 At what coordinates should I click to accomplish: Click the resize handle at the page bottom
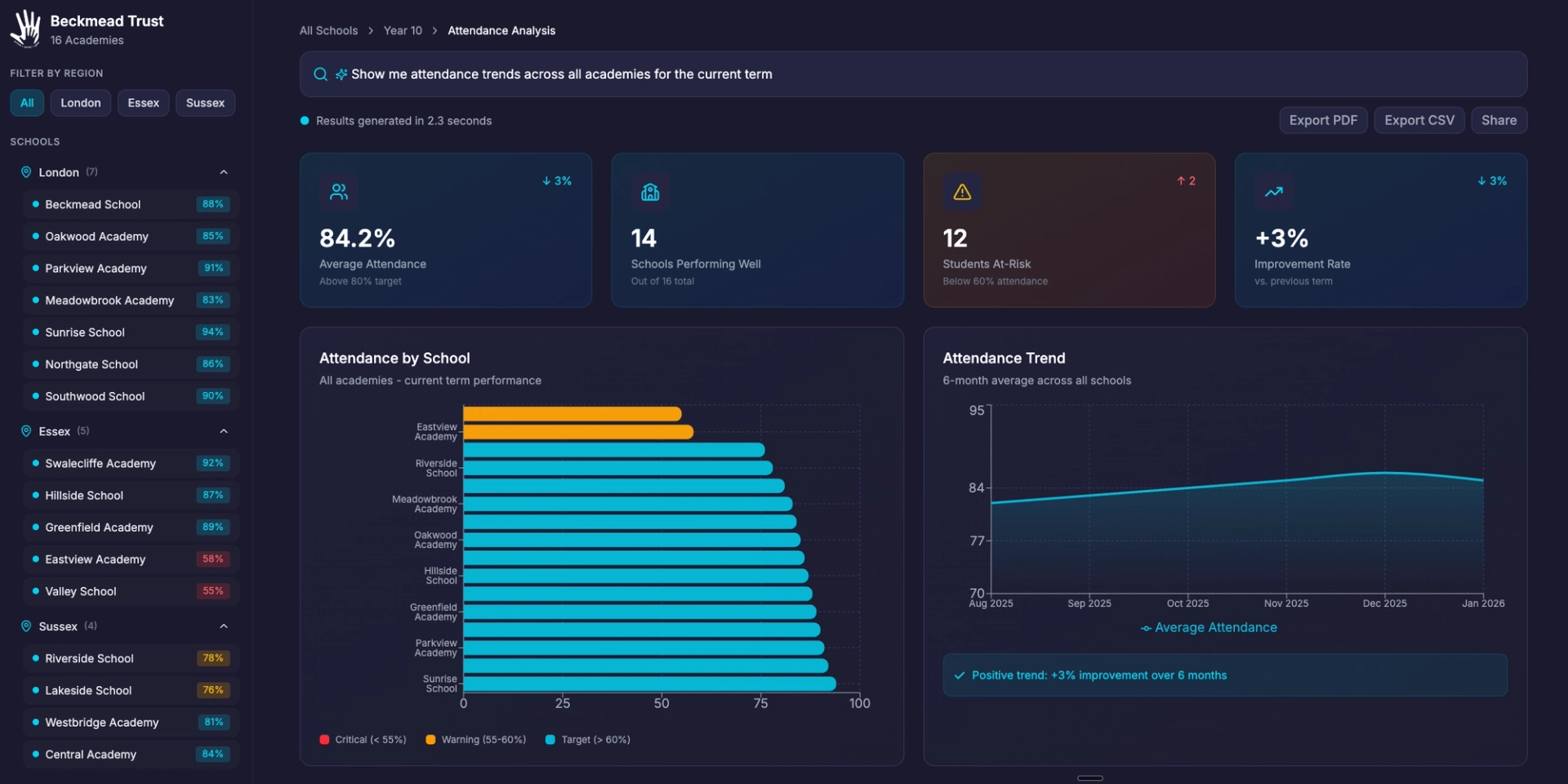coord(1090,778)
